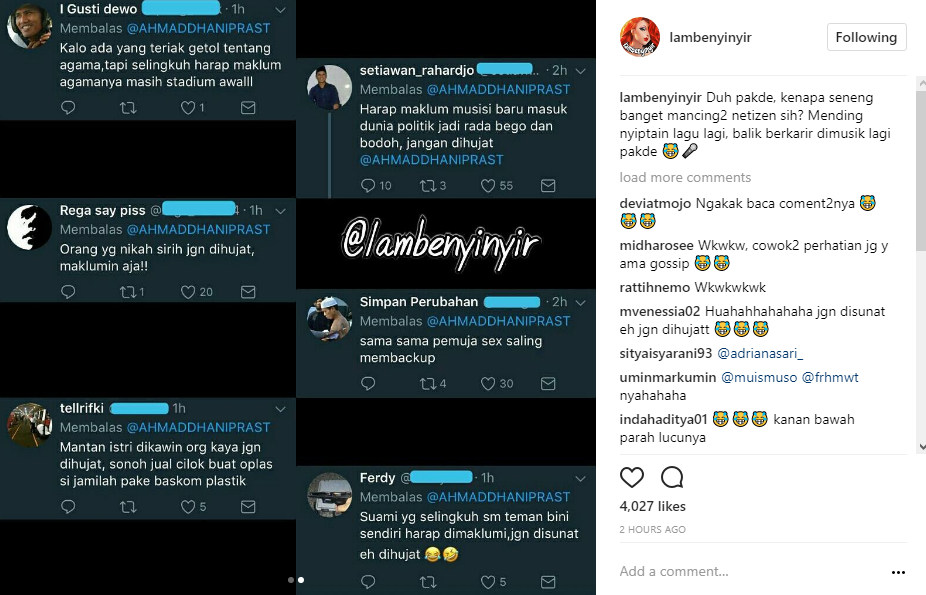This screenshot has height=595, width=926.
Task: Open lambenyinyir's profile avatar picture
Action: coord(640,37)
